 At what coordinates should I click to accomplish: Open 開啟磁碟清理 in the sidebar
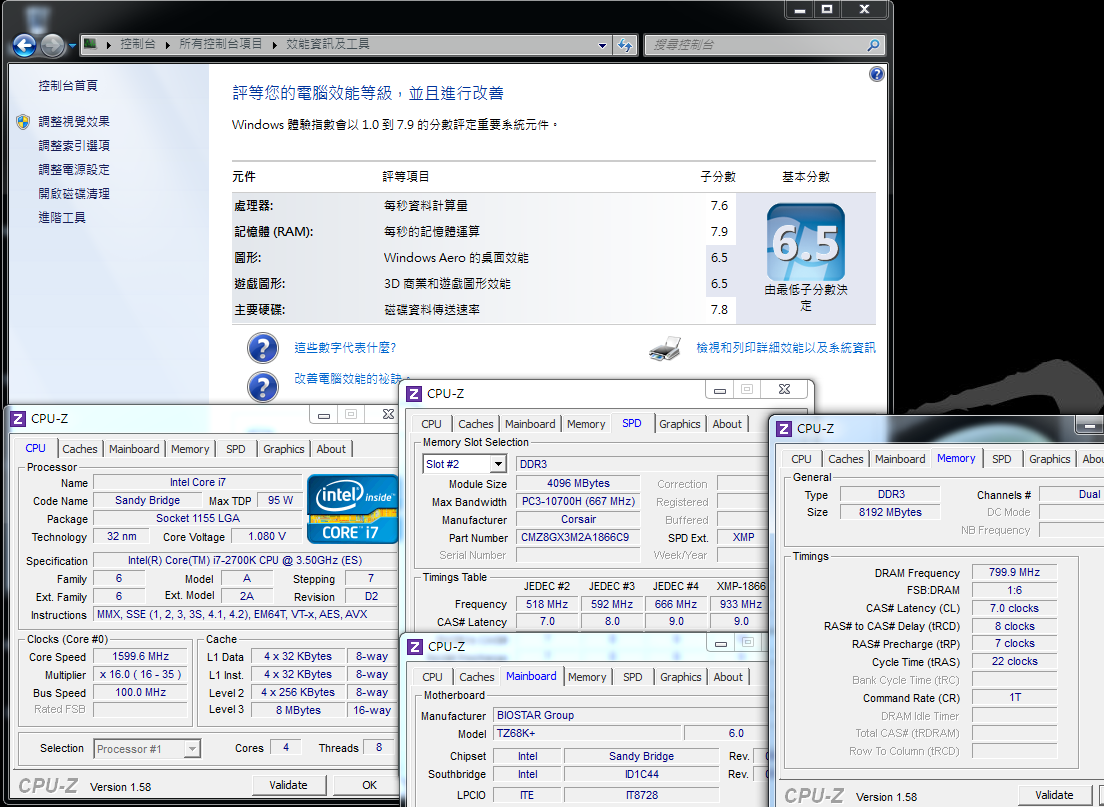(74, 194)
